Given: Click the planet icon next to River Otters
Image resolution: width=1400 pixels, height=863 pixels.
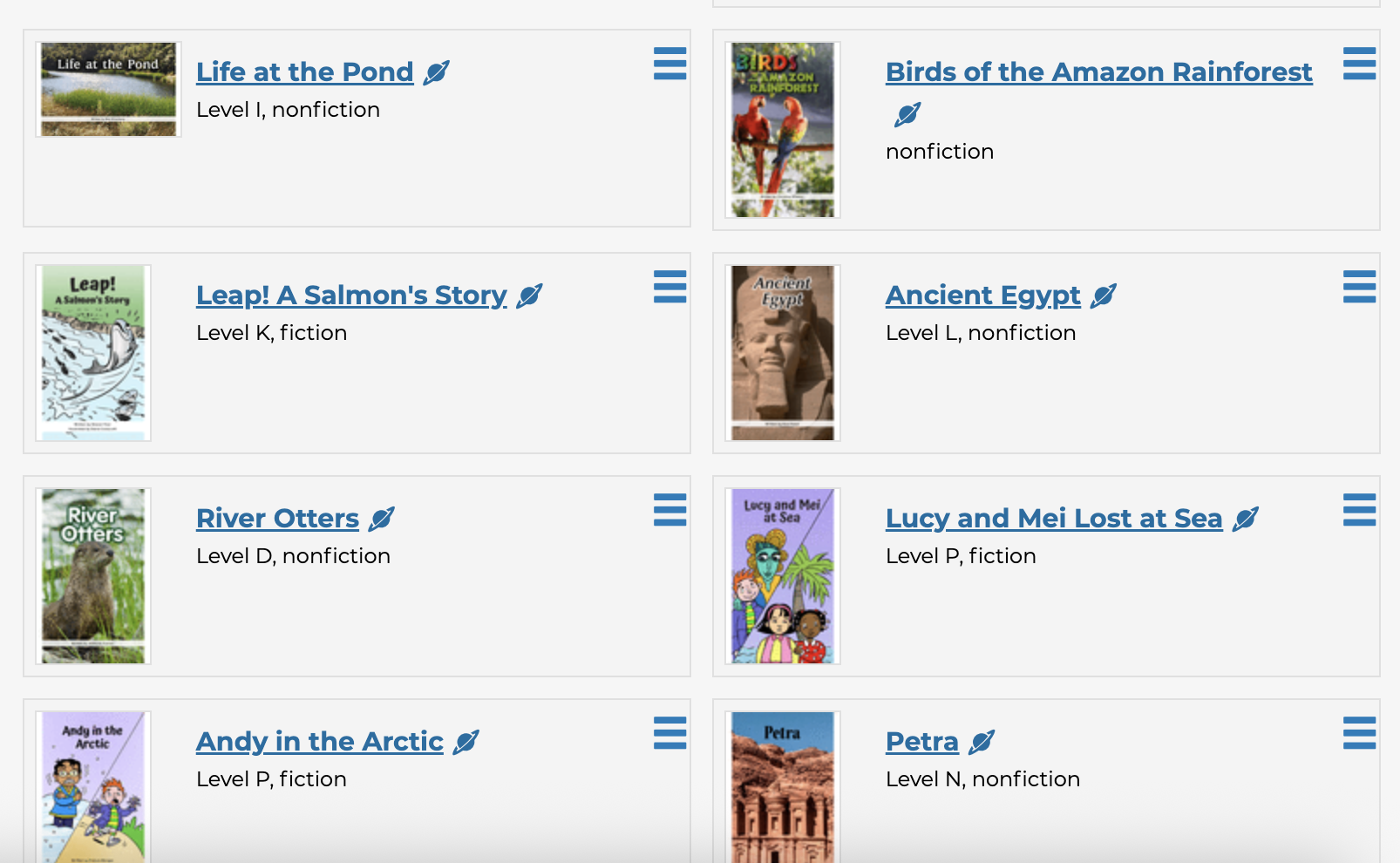Looking at the screenshot, I should (x=381, y=519).
